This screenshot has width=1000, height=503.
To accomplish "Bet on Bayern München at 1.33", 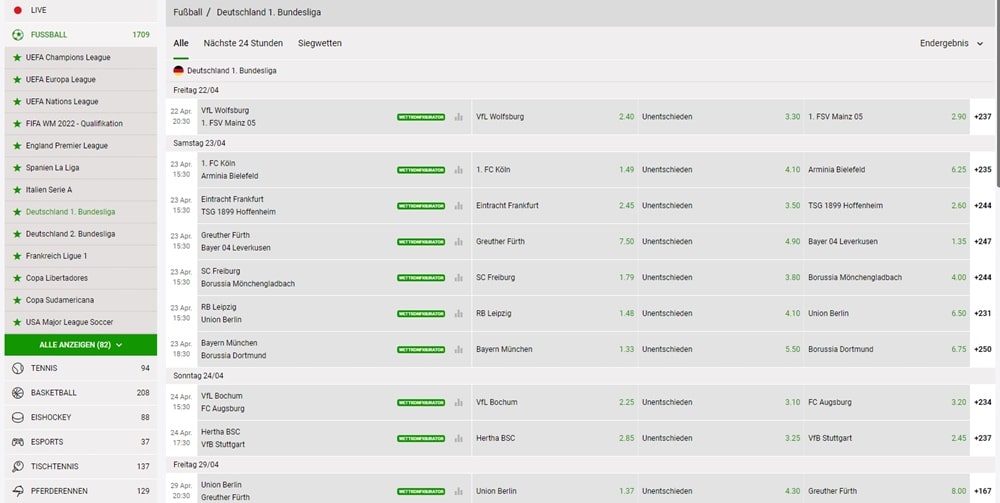I will tap(554, 349).
